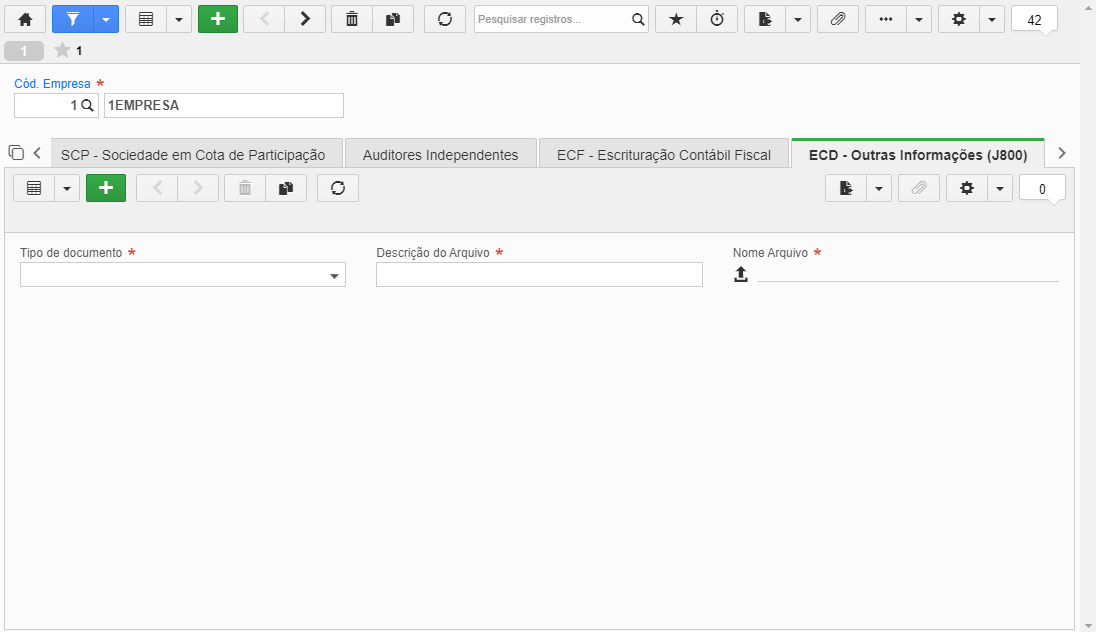Click the blue filter funnel button
The image size is (1096, 632).
(x=73, y=20)
